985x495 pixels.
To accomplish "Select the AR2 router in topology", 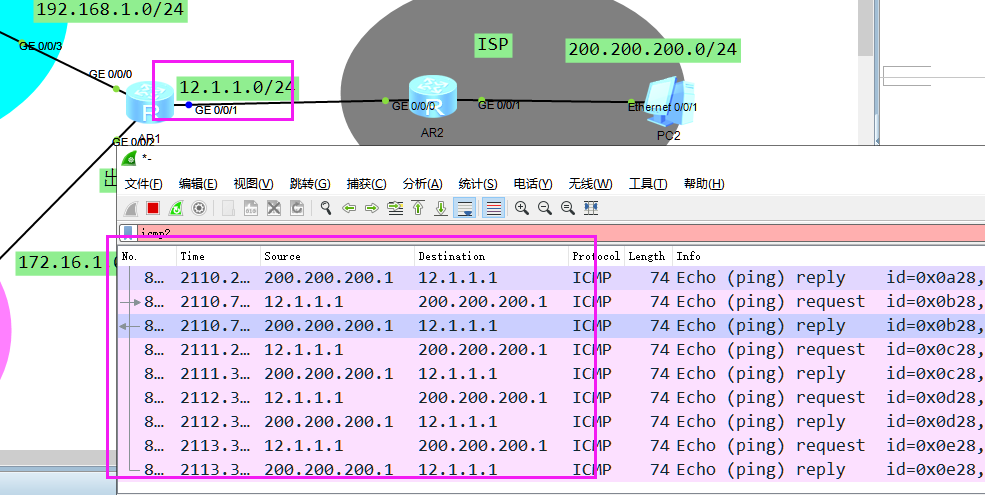I will tap(432, 97).
